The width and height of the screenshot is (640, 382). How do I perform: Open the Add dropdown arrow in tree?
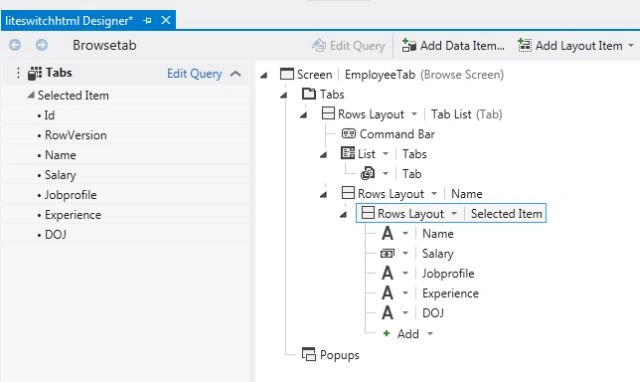tap(430, 334)
